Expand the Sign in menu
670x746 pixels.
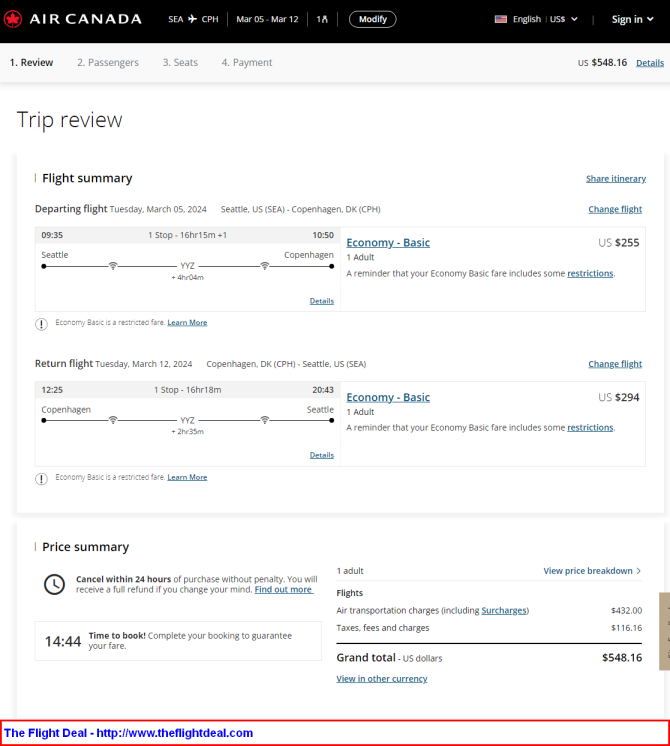coord(632,20)
